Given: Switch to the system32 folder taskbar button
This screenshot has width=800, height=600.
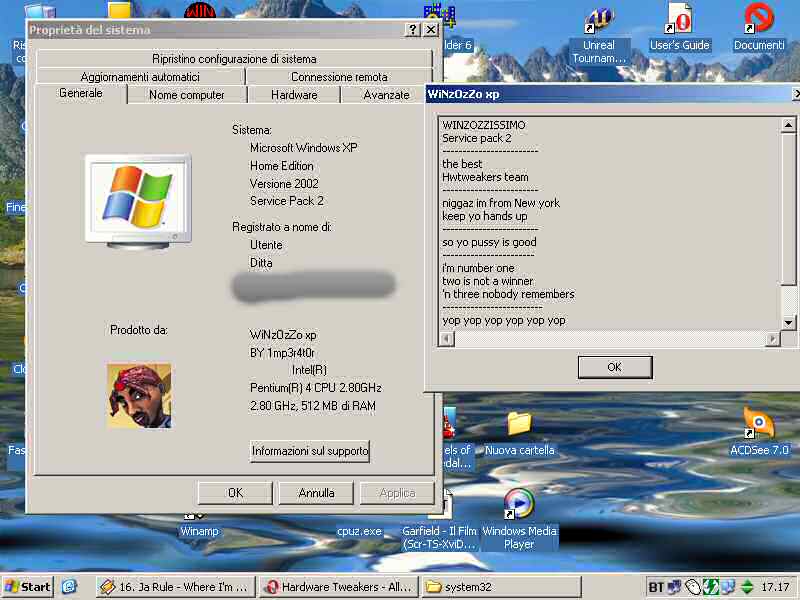Looking at the screenshot, I should [502, 587].
